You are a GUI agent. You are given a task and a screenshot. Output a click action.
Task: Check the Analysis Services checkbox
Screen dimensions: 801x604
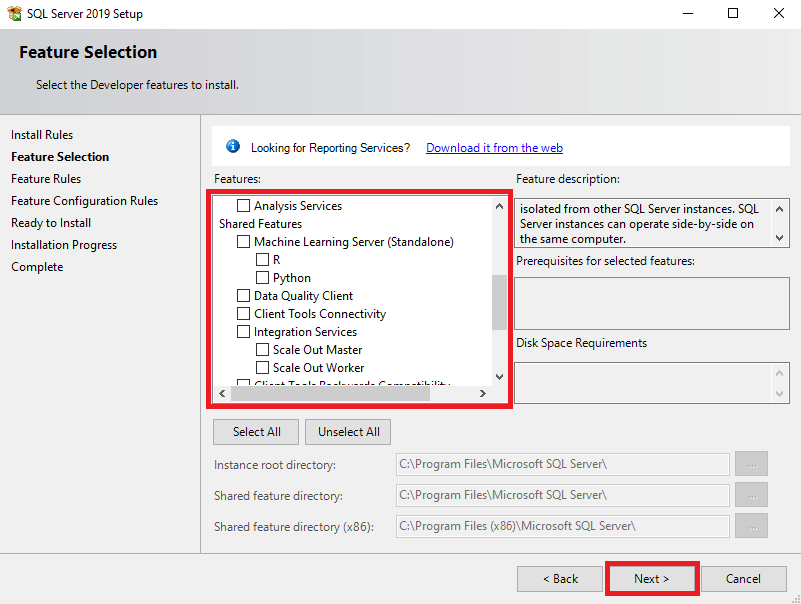click(x=243, y=205)
